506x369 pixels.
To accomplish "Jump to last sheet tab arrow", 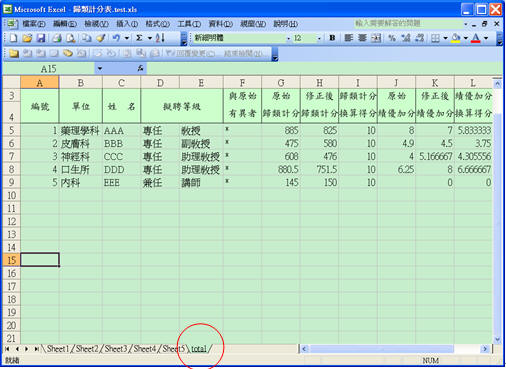I will tap(36, 349).
